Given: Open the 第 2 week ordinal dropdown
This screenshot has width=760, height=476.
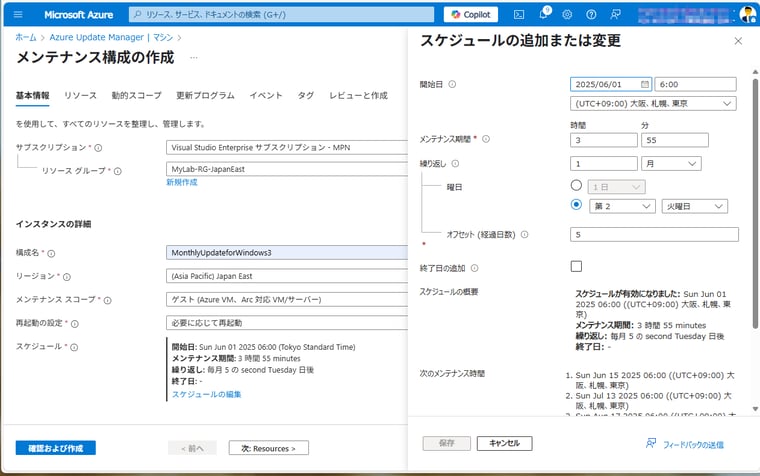Looking at the screenshot, I should click(622, 206).
